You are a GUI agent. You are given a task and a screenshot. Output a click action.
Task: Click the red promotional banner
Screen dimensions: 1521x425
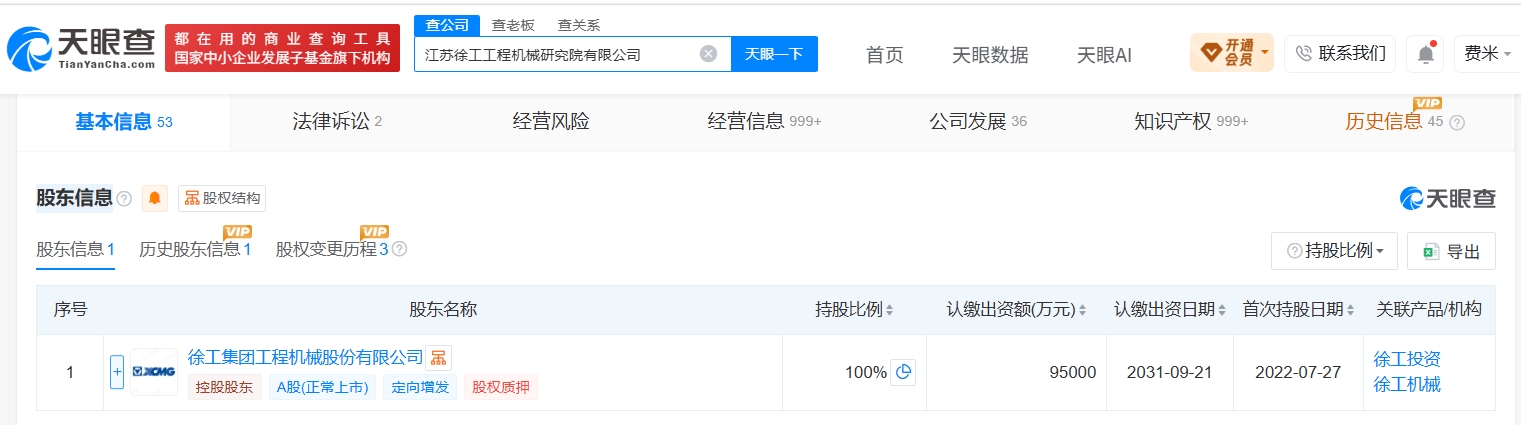pos(282,48)
